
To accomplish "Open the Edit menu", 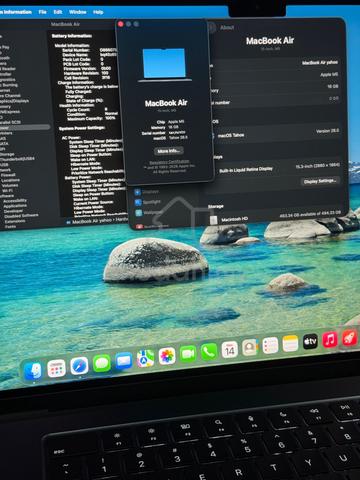I will (x=58, y=12).
